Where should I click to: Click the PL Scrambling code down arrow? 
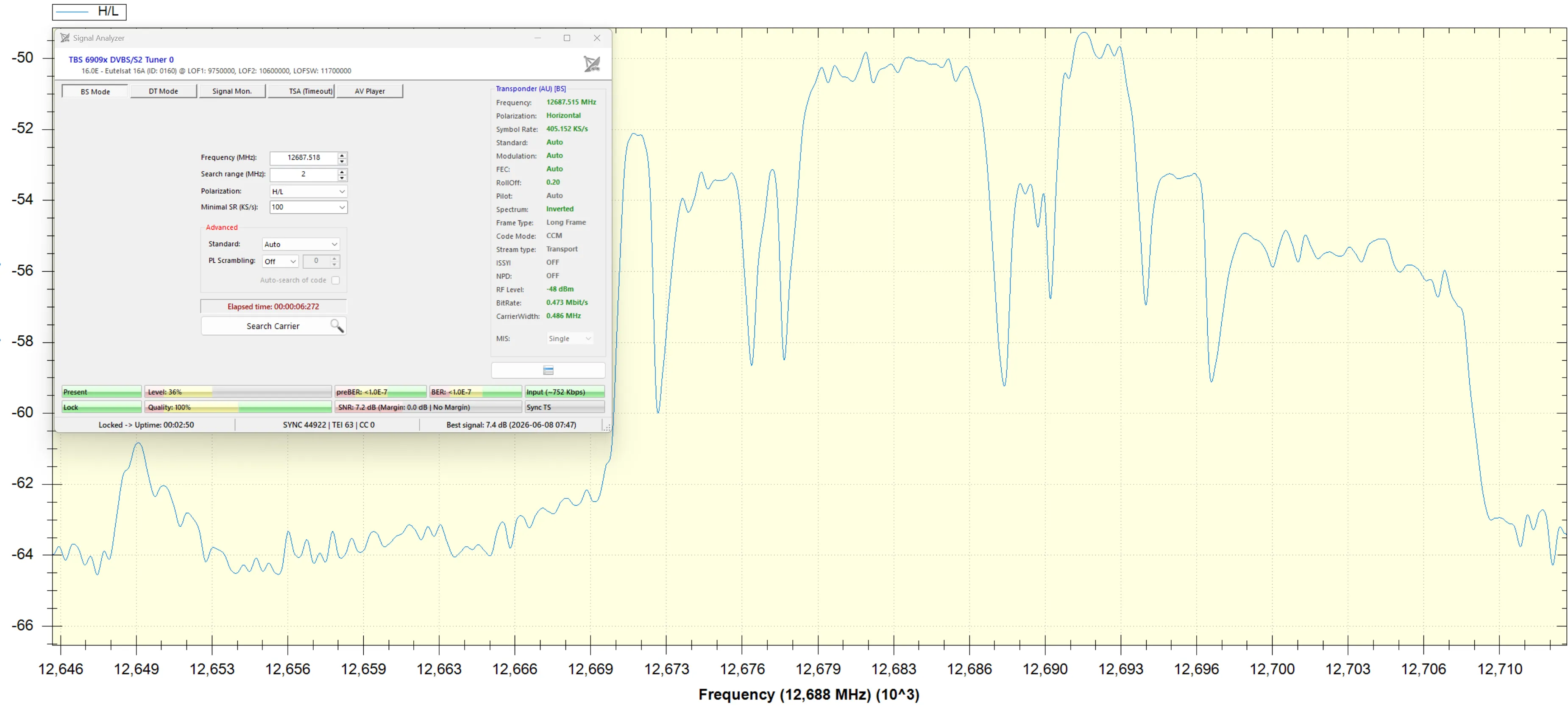pos(334,264)
